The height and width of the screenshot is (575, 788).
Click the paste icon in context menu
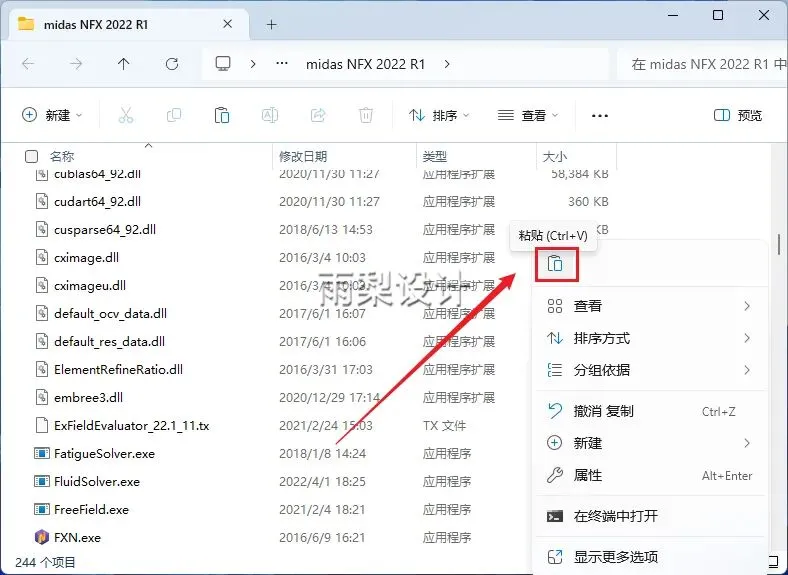555,263
